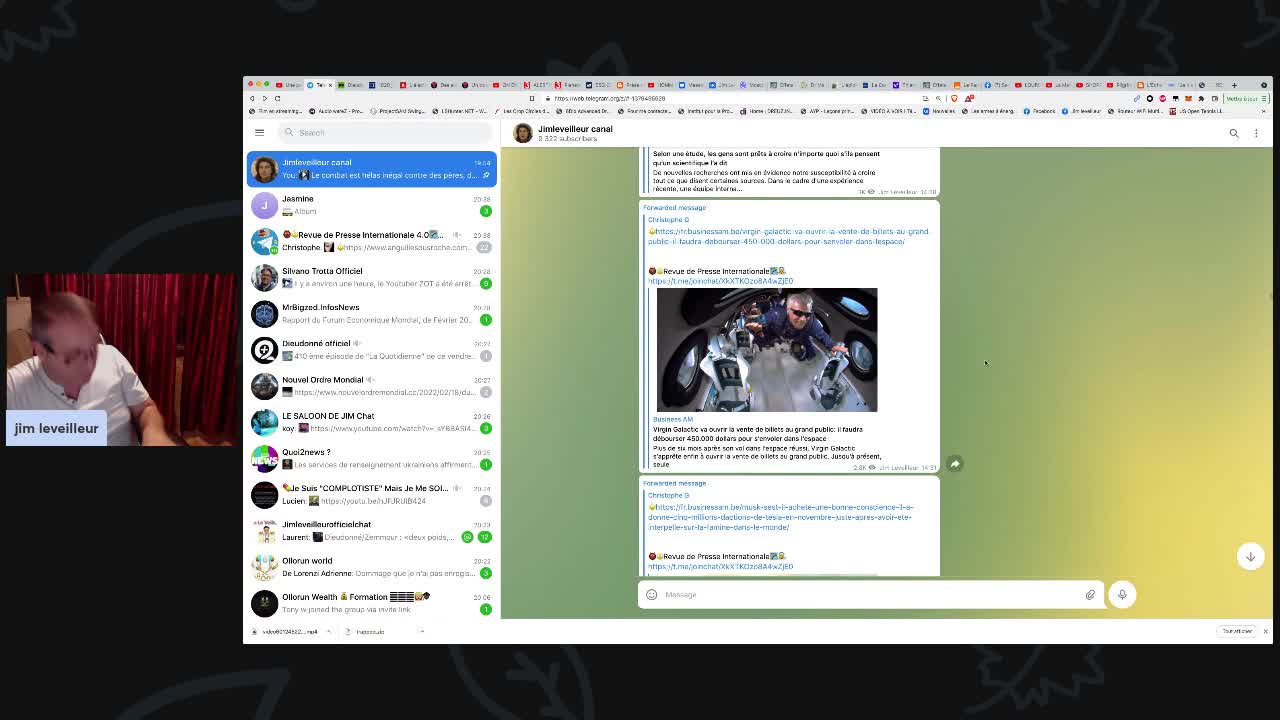Image resolution: width=1280 pixels, height=720 pixels.
Task: Open Ollorun Wealth Formation group
Action: (x=371, y=603)
